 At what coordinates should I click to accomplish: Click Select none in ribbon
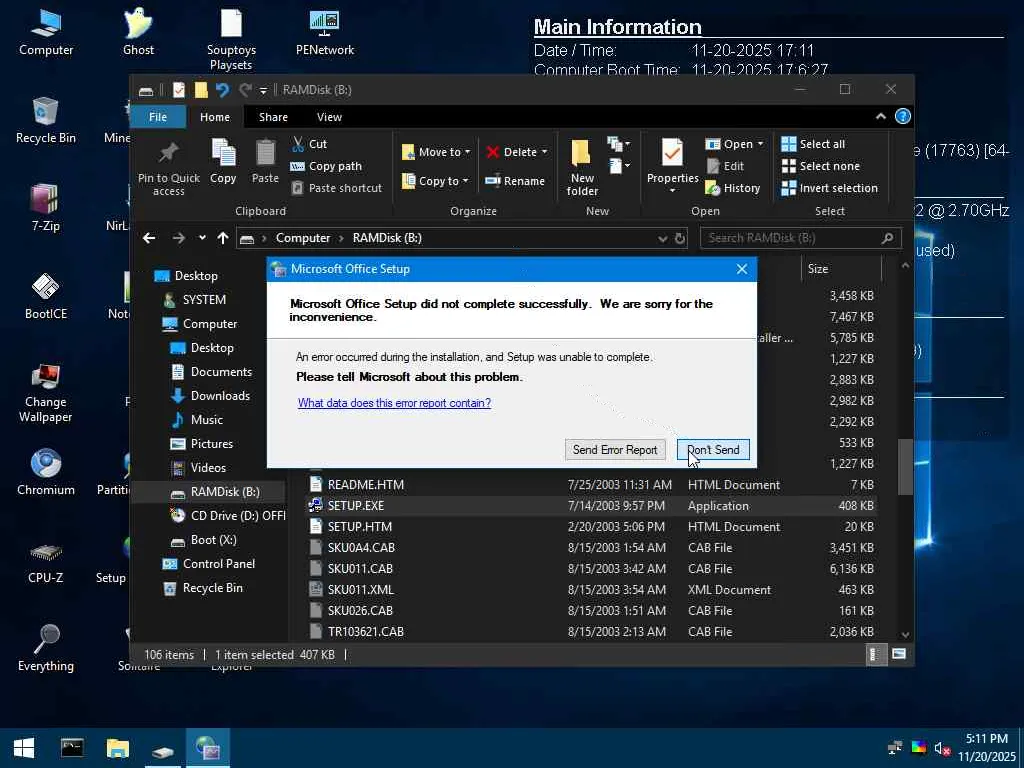820,166
